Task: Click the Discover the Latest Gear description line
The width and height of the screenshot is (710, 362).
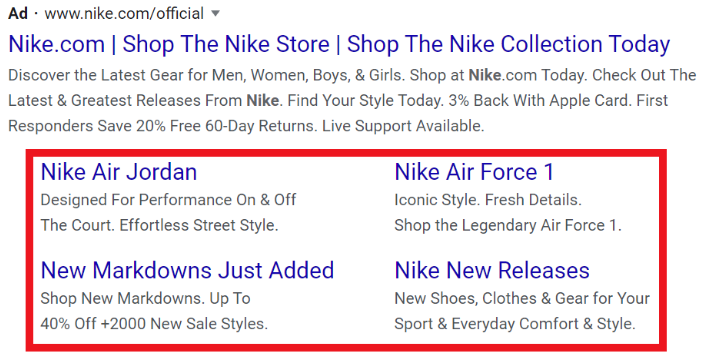Action: coord(352,75)
